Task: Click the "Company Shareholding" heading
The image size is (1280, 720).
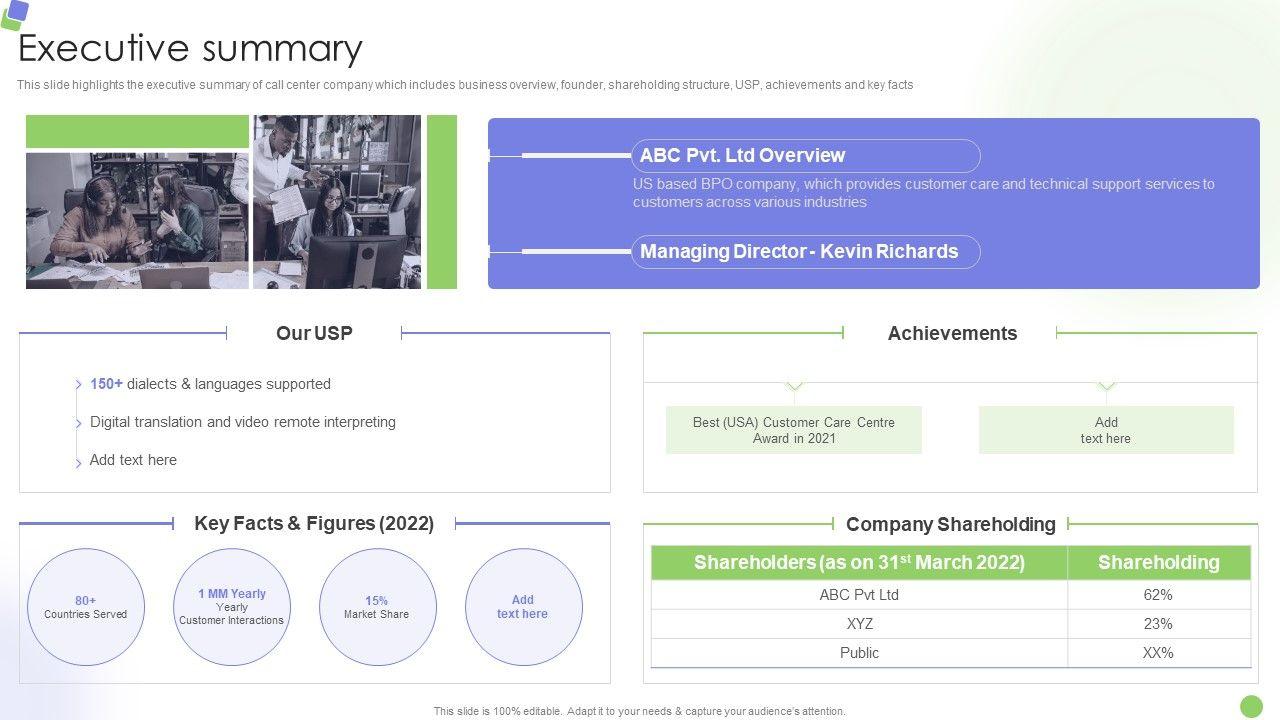Action: 951,524
